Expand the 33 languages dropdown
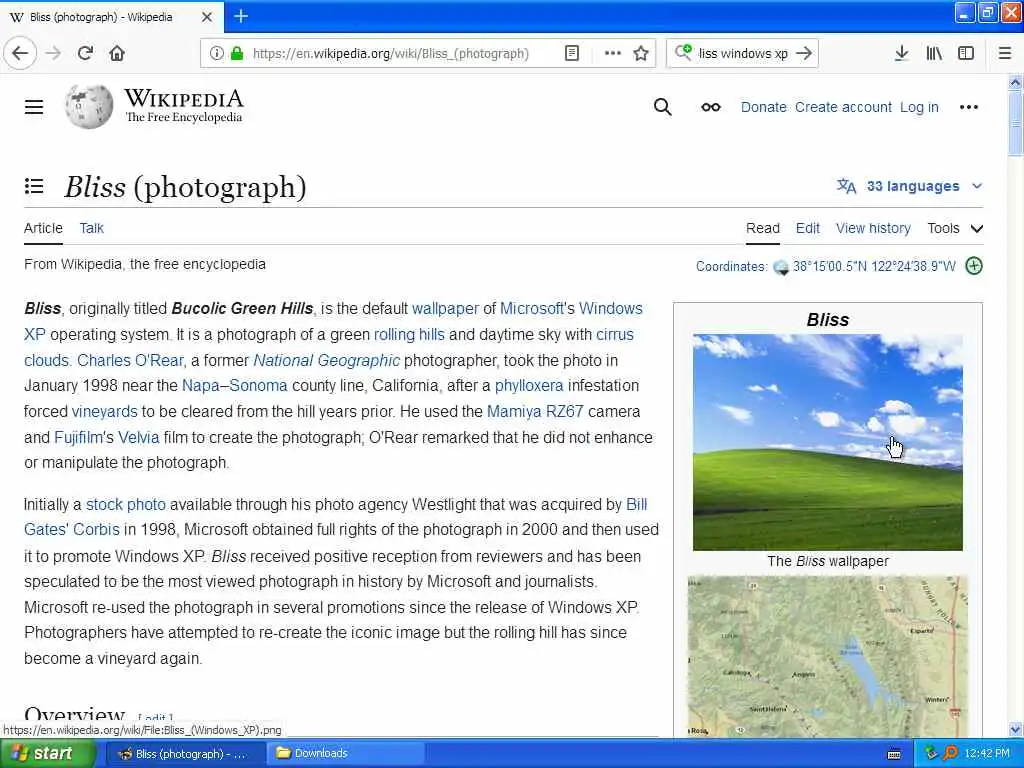Image resolution: width=1024 pixels, height=768 pixels. [910, 186]
